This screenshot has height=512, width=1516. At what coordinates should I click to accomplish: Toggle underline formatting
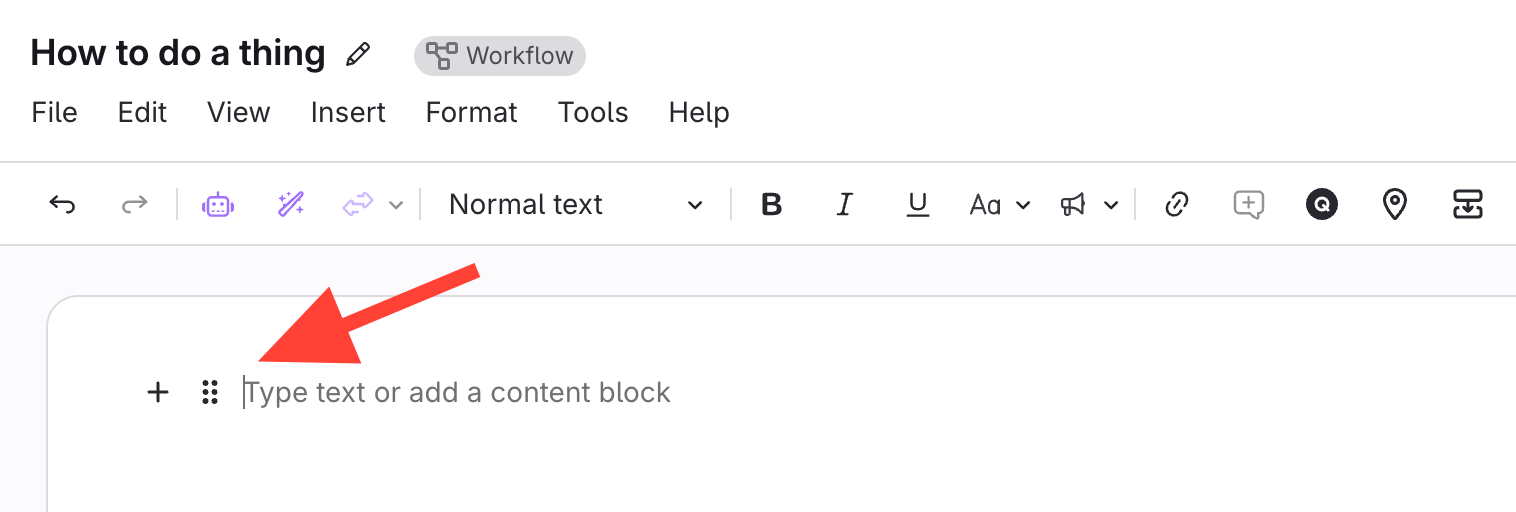(917, 205)
